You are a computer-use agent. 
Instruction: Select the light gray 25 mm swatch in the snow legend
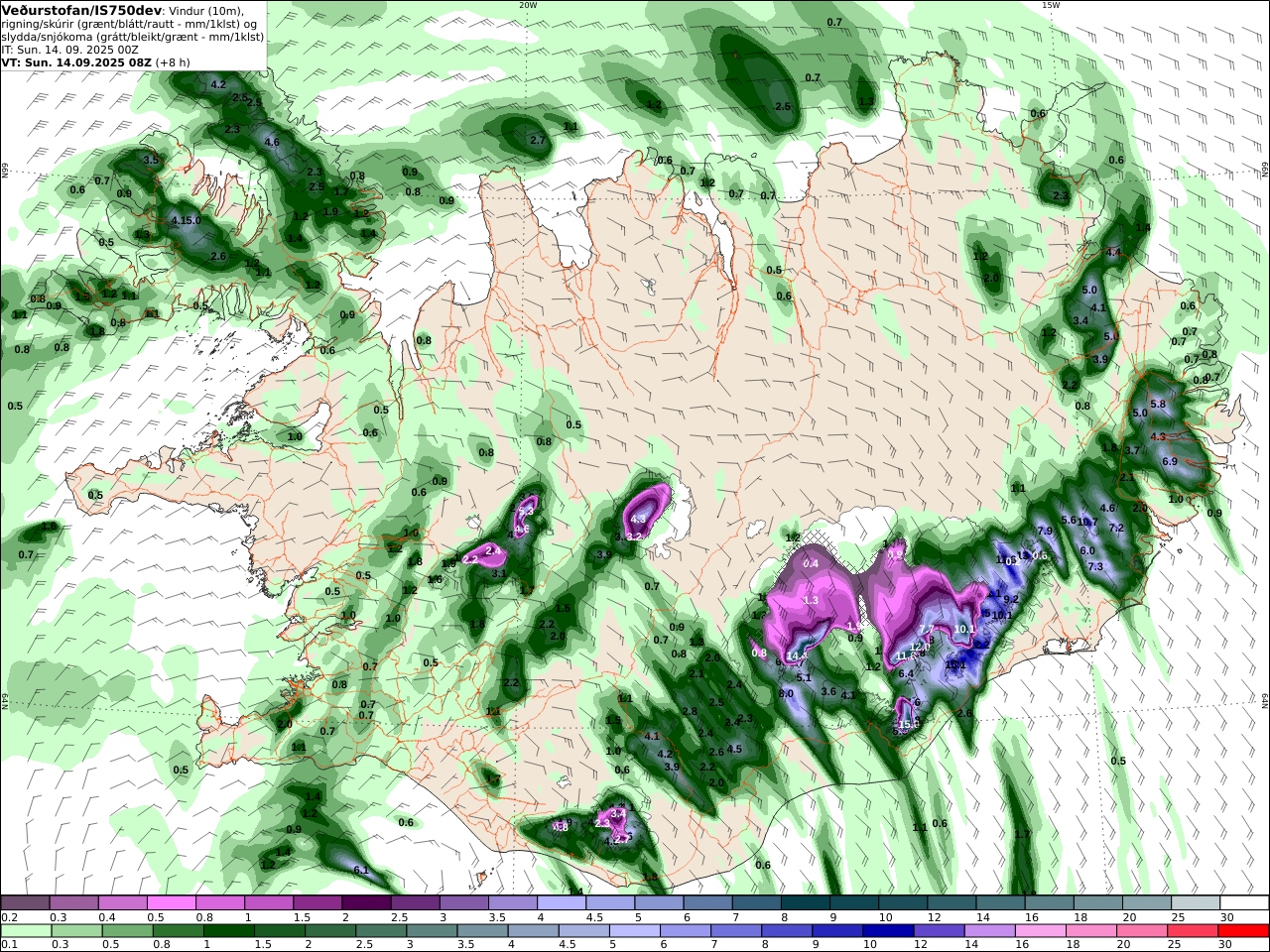tap(1195, 903)
